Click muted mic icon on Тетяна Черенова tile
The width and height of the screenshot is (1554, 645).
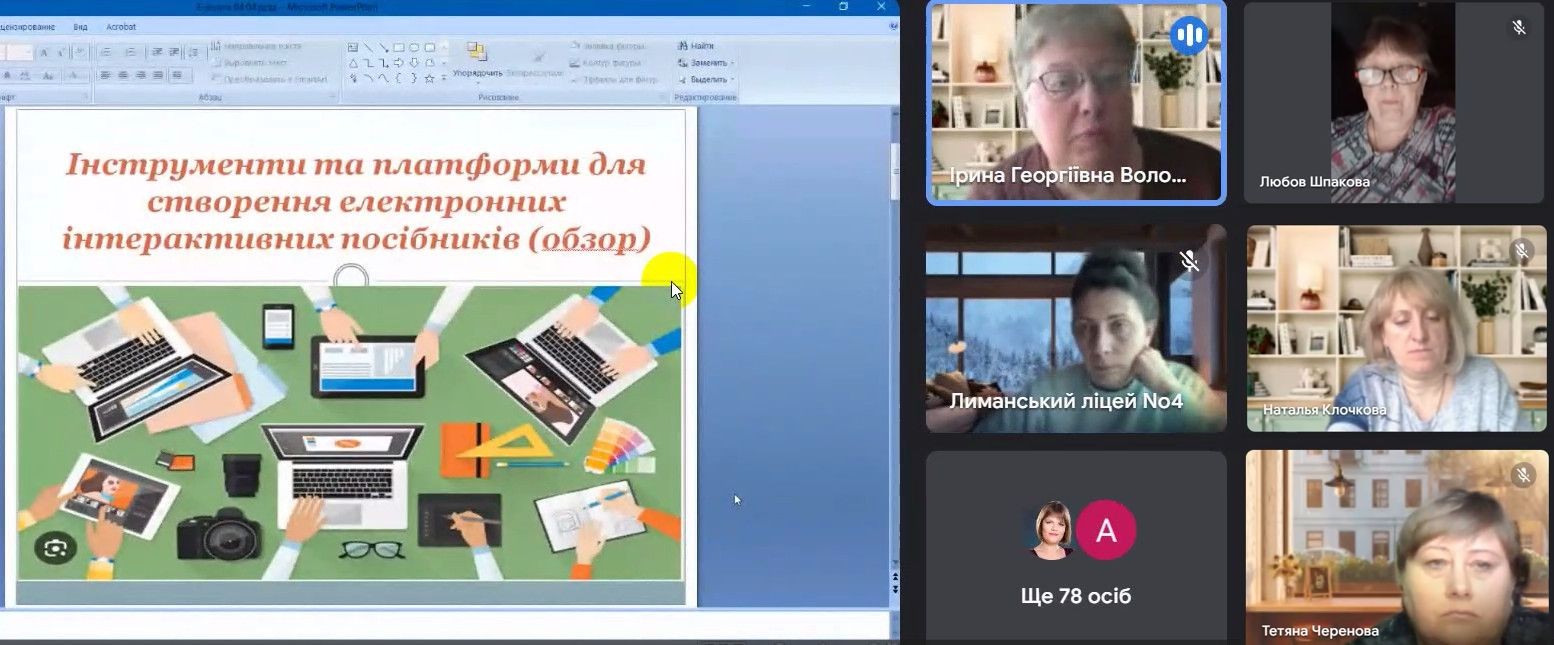click(1522, 476)
